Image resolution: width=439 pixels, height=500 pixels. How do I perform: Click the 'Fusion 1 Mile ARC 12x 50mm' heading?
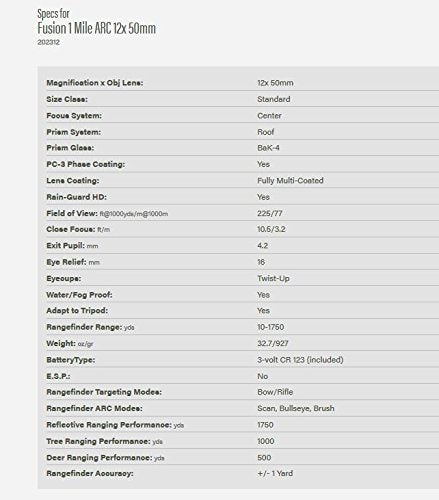tap(96, 28)
